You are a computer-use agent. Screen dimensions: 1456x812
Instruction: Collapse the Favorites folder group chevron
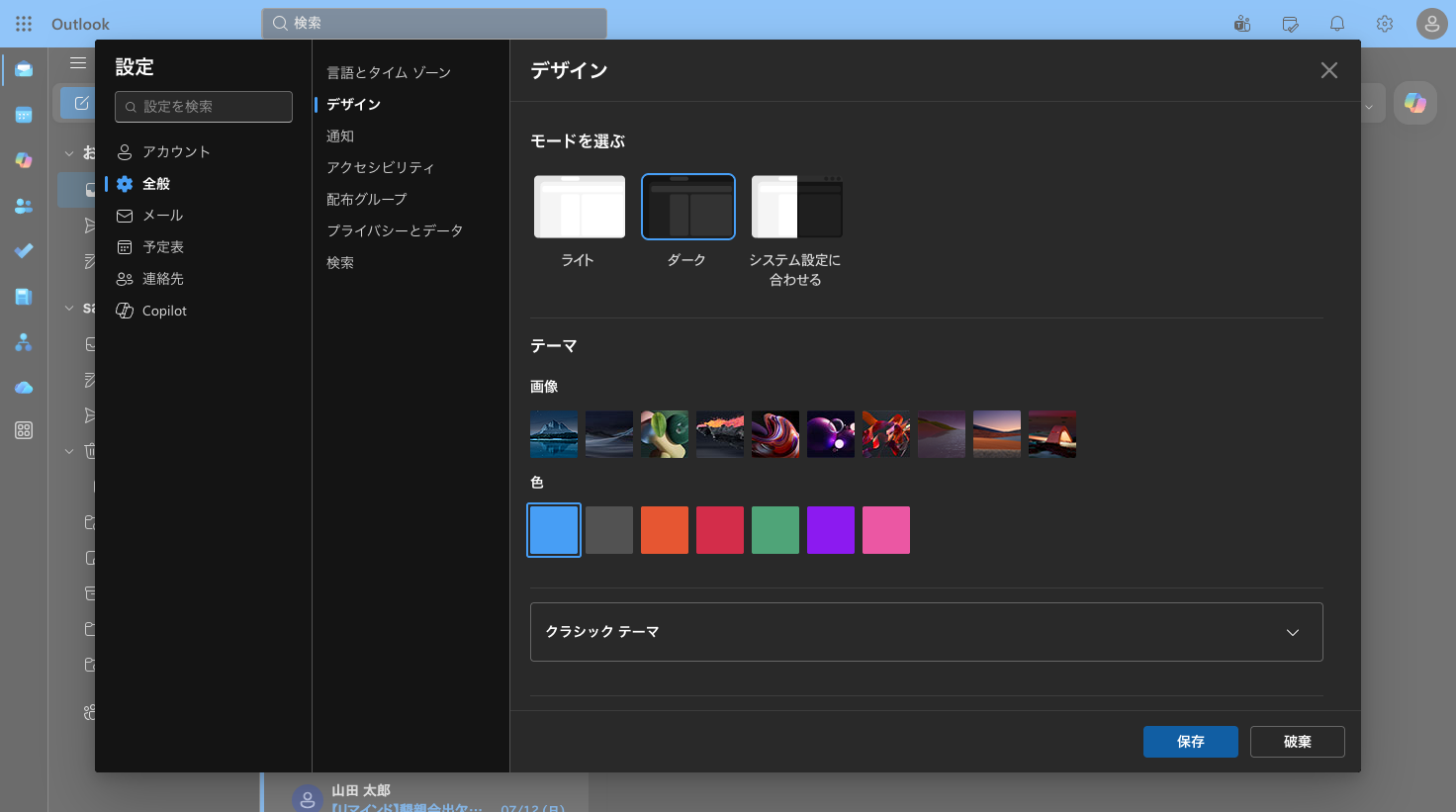point(69,153)
